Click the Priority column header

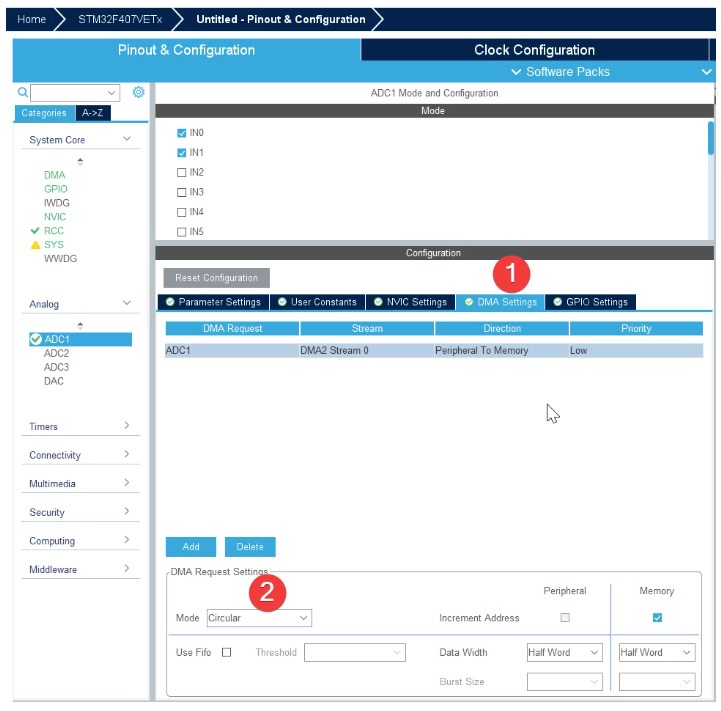click(x=636, y=328)
